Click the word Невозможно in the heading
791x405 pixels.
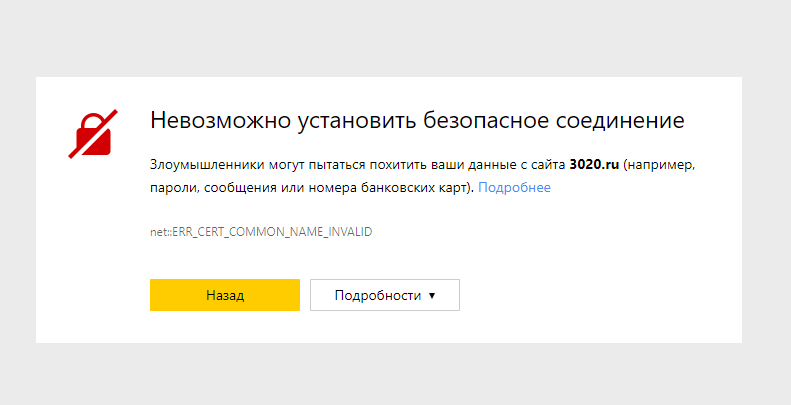pos(219,121)
